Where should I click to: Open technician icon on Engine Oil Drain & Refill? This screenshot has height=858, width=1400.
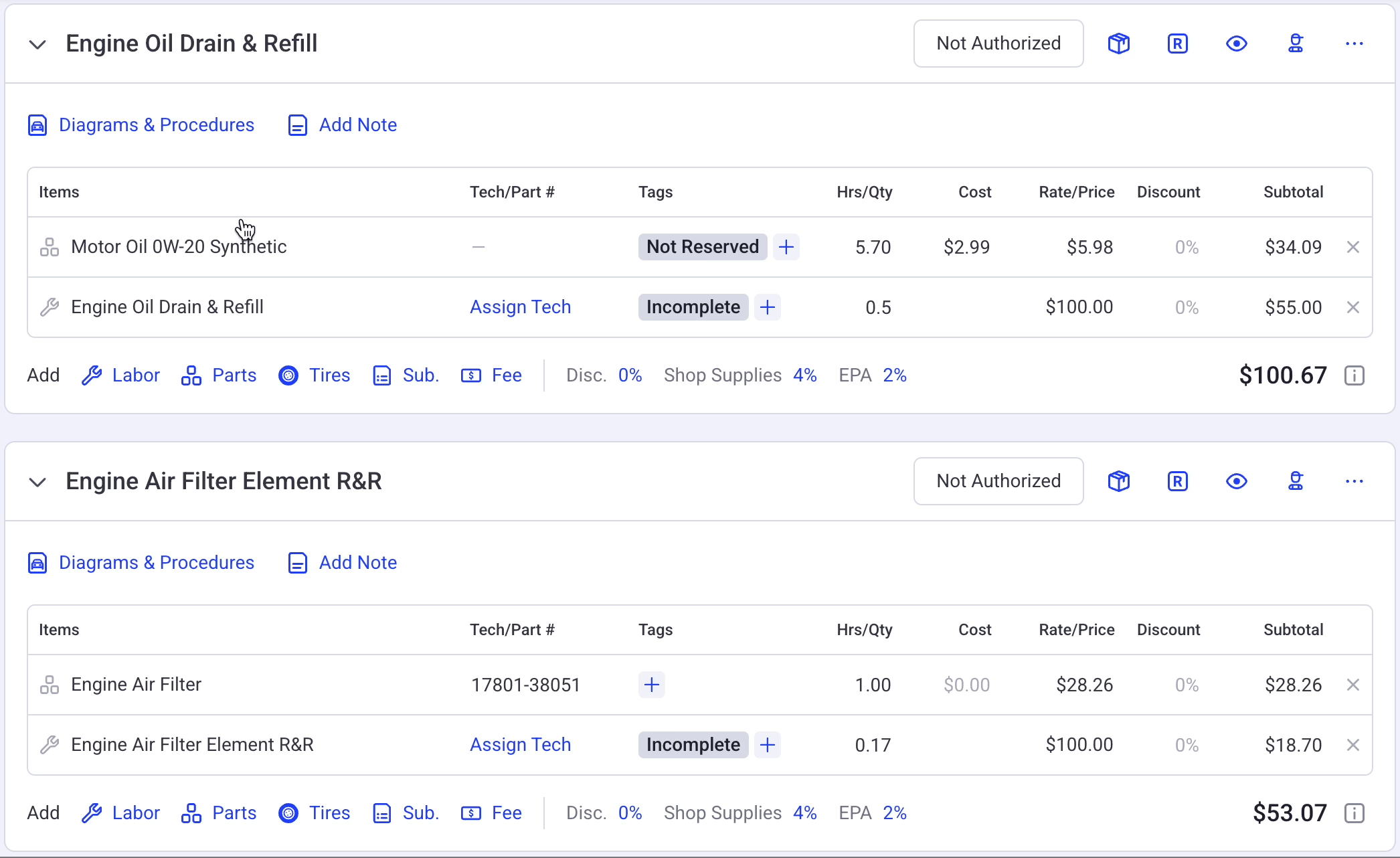(1296, 44)
